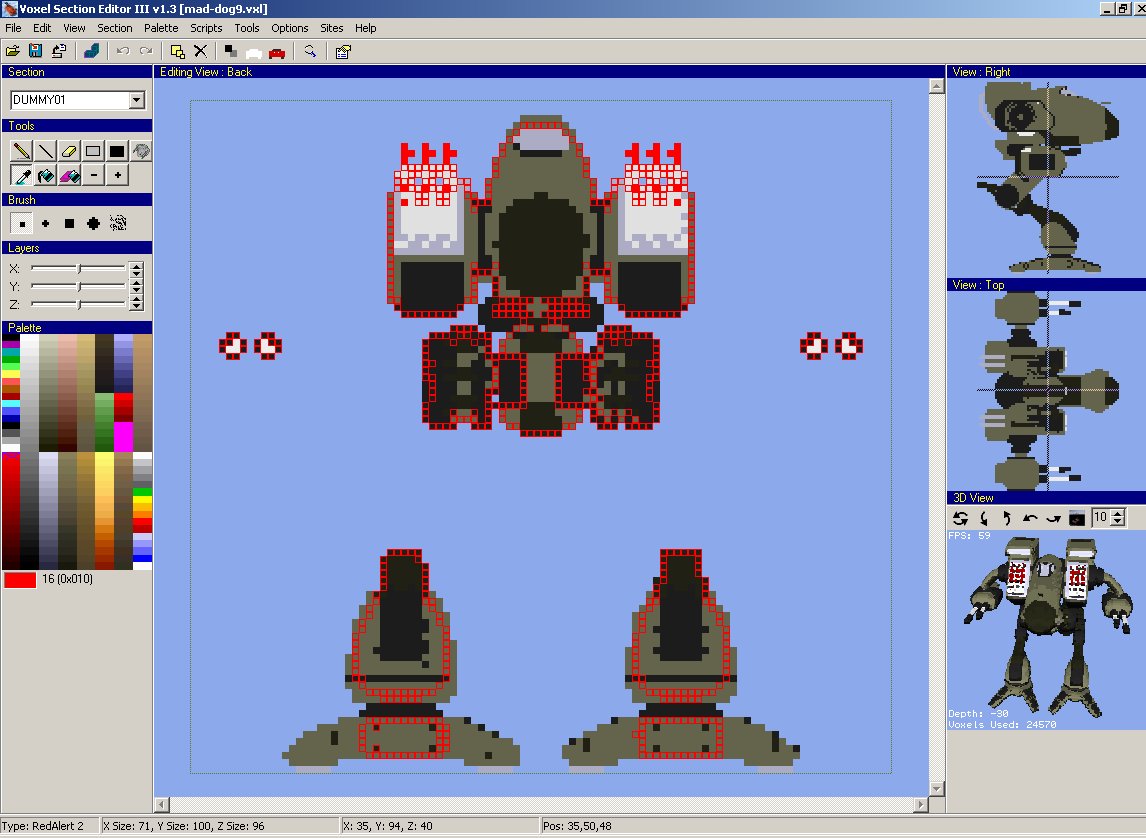This screenshot has height=838, width=1146.
Task: Select the Color Pick (dropper) tool
Action: 22,174
